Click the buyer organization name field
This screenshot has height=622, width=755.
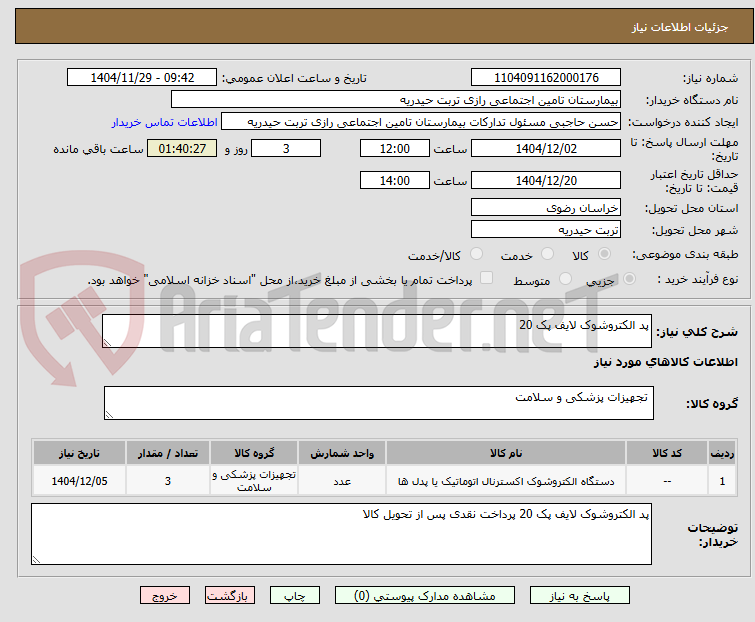tap(396, 100)
